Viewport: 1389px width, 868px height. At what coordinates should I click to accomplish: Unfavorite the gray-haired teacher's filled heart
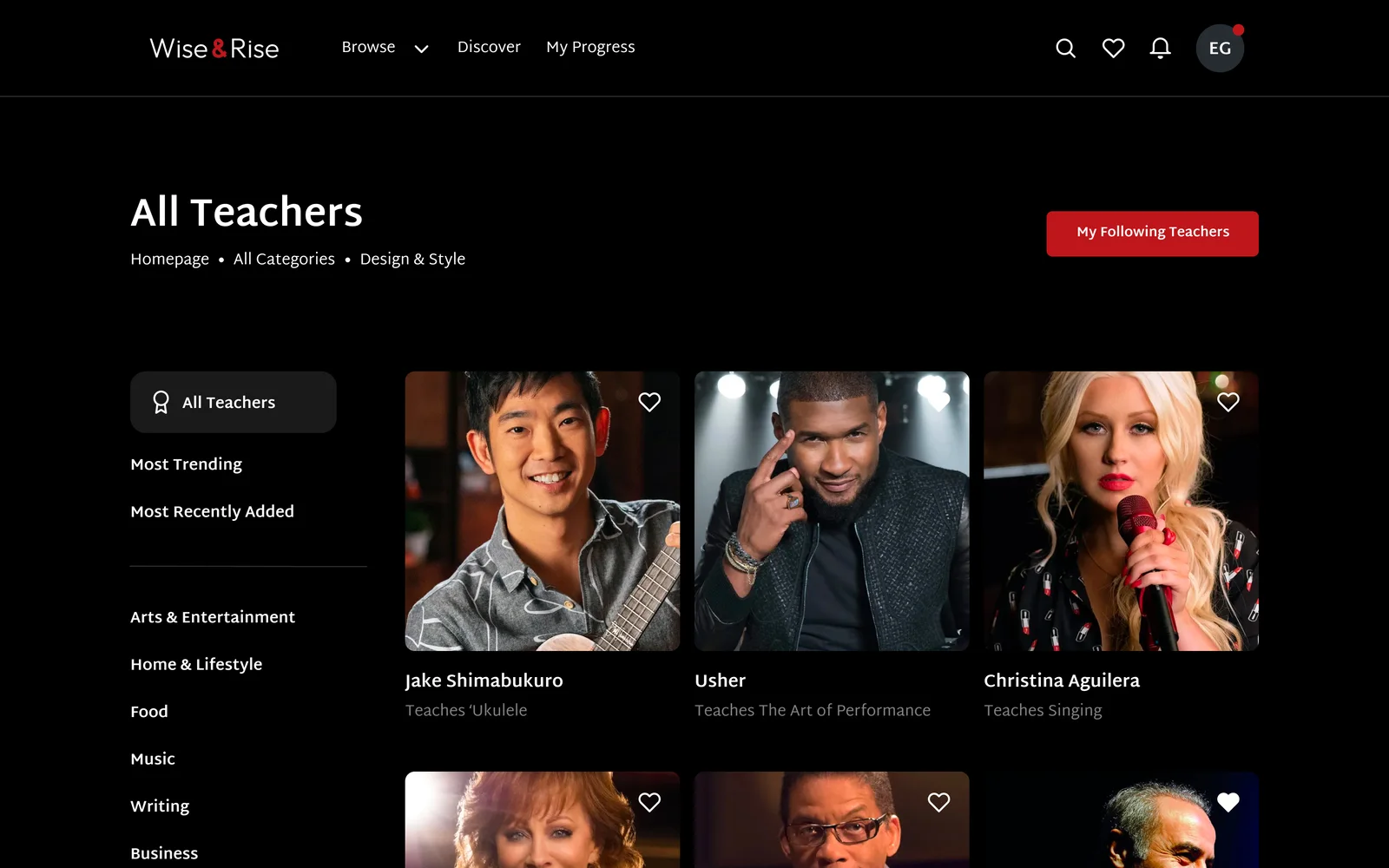1228,802
